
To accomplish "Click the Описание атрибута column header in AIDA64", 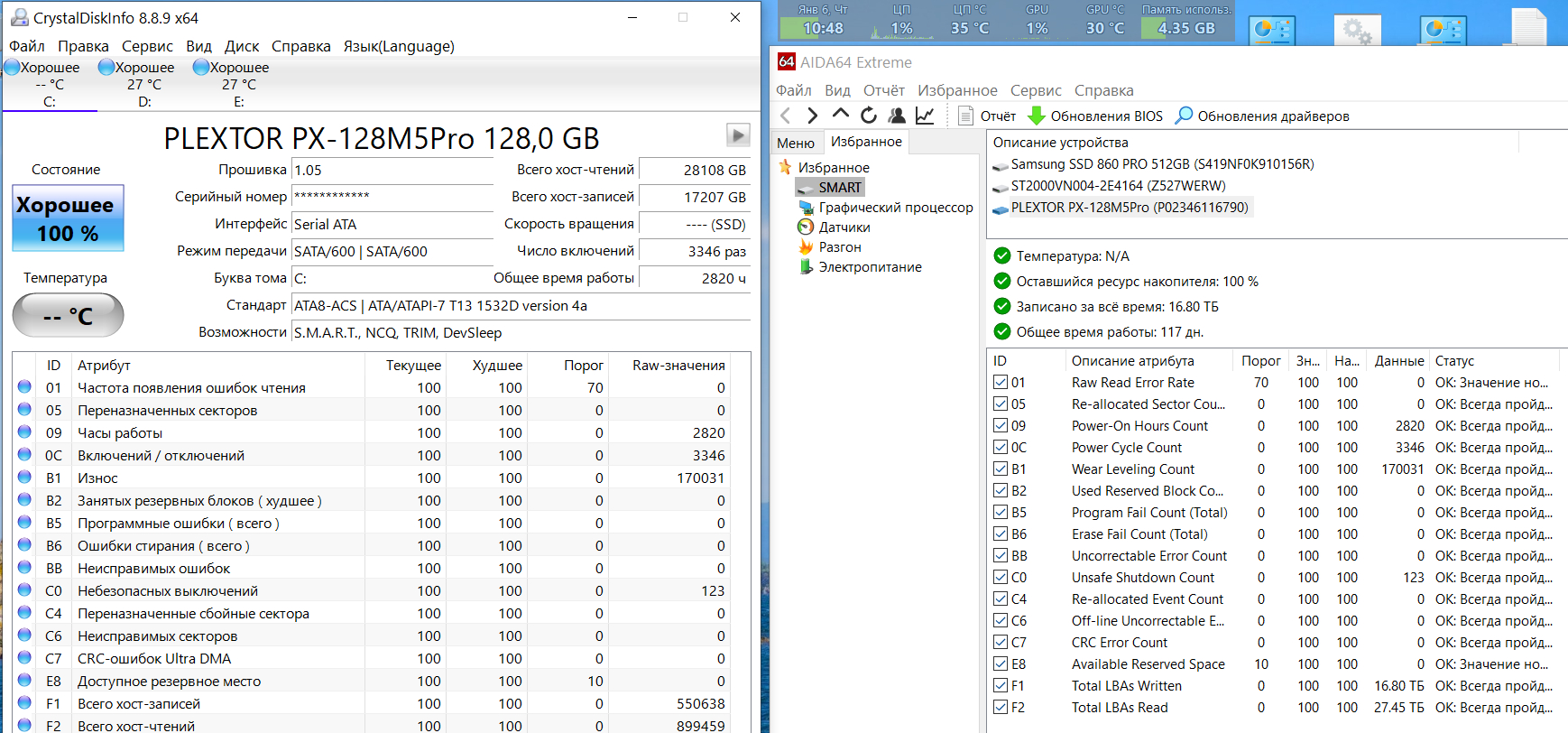I will (1149, 360).
